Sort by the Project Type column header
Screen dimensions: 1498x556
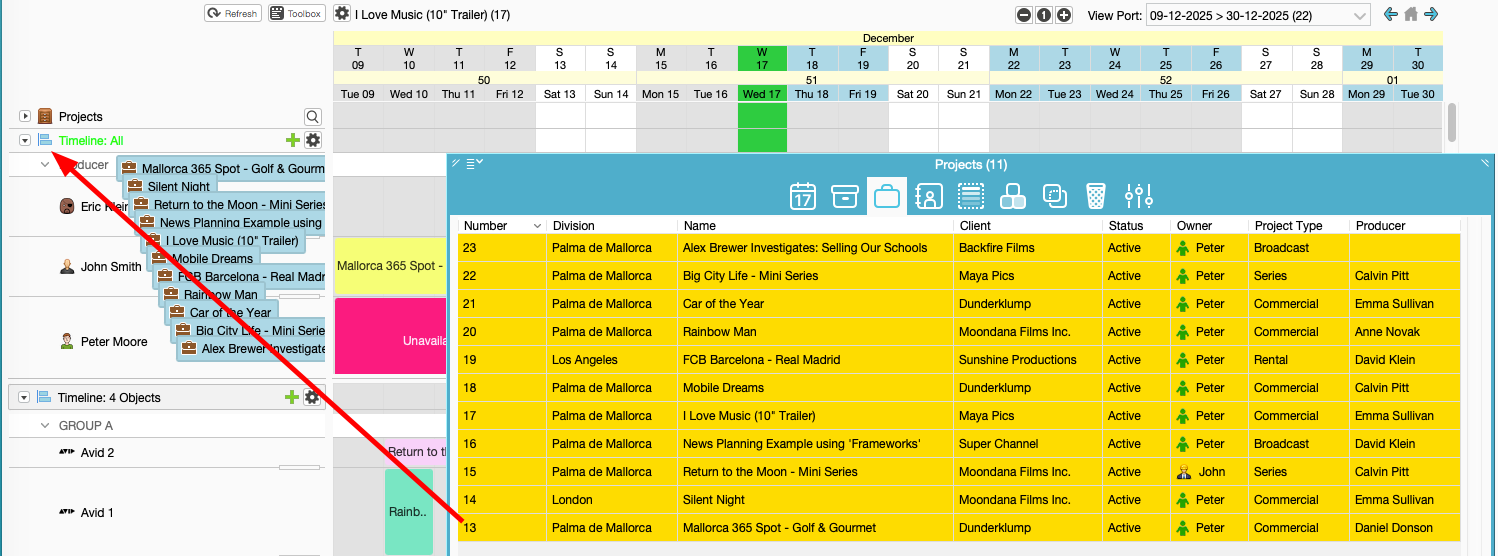click(1299, 226)
